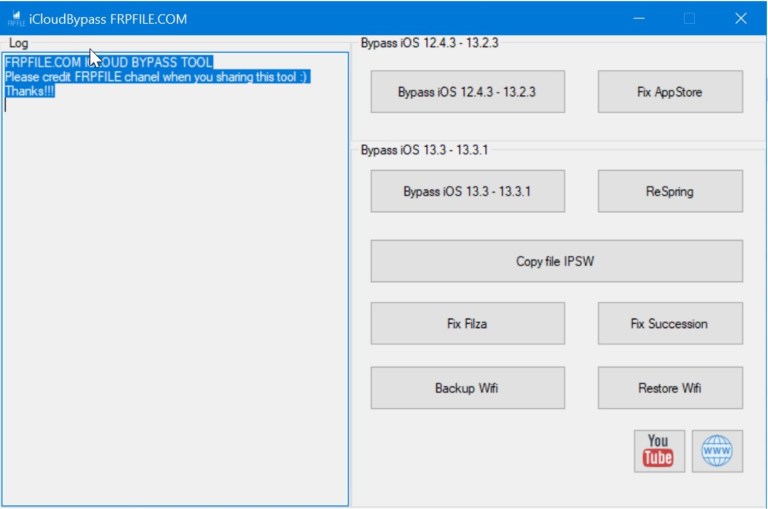Click the 'Log' group label

pyautogui.click(x=19, y=43)
